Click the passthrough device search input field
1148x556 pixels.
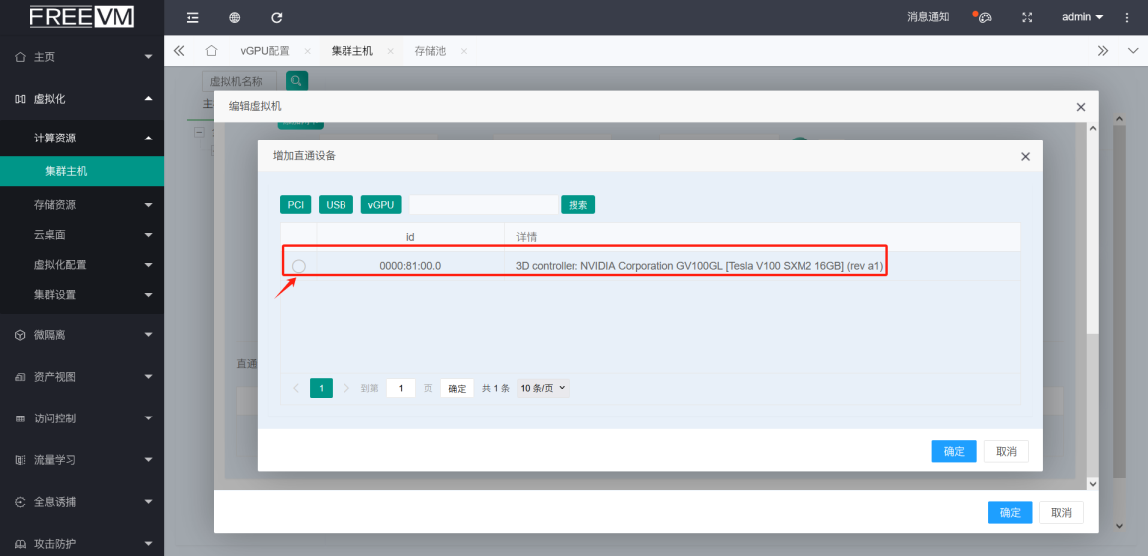[x=483, y=205]
